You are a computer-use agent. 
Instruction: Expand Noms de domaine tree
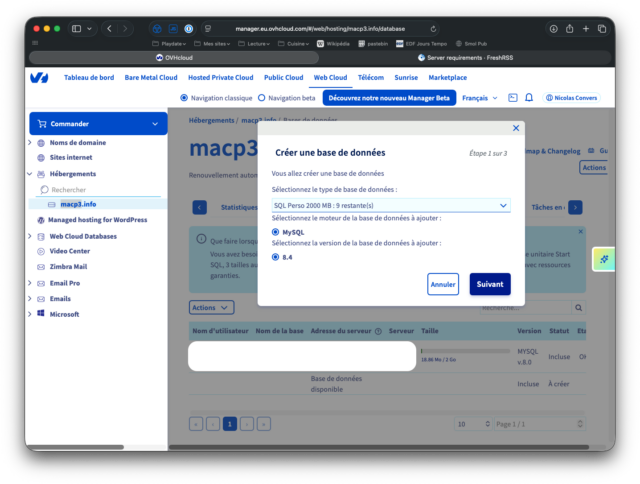pyautogui.click(x=29, y=142)
